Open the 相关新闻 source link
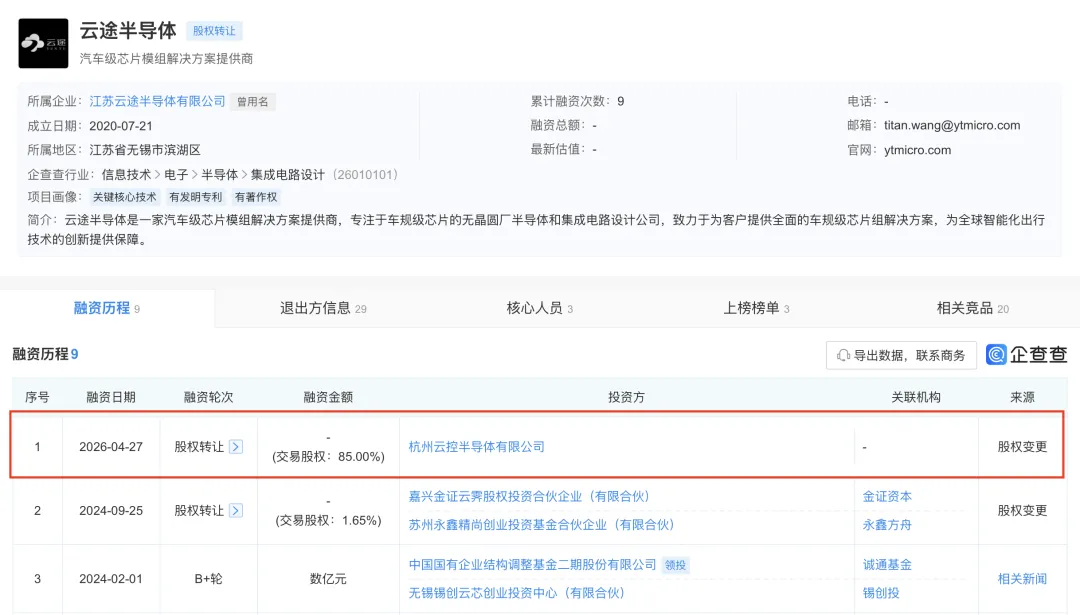 1022,579
